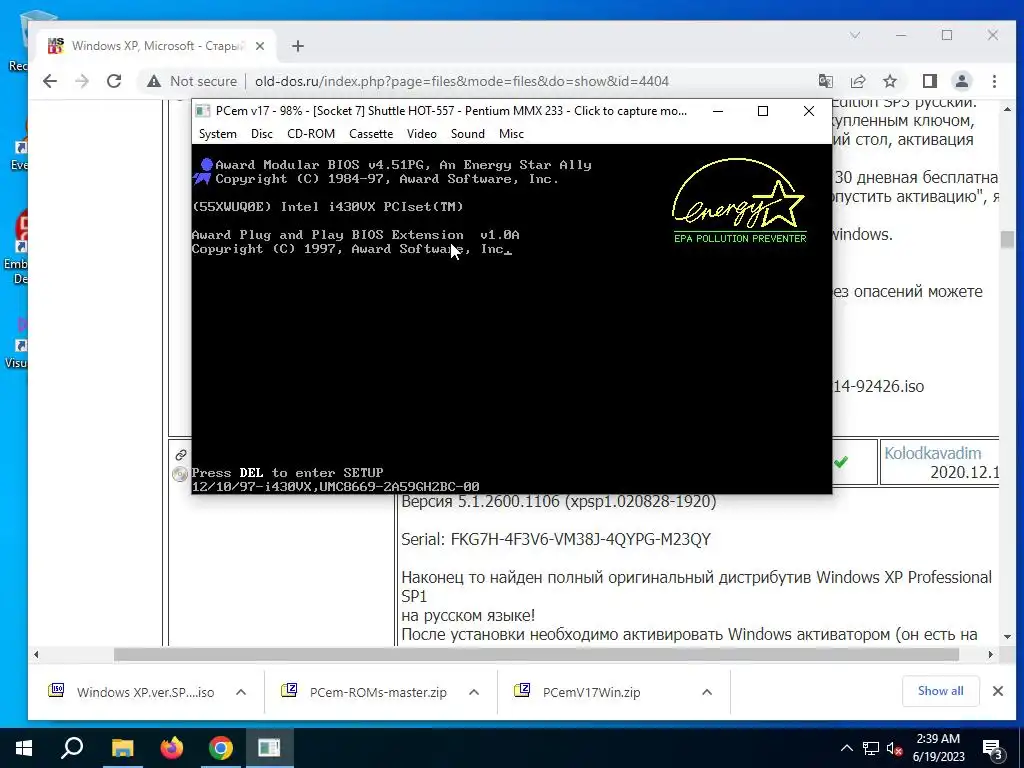Click the Kolodkavadim user link
Screen dimensions: 1024x768
(933, 453)
